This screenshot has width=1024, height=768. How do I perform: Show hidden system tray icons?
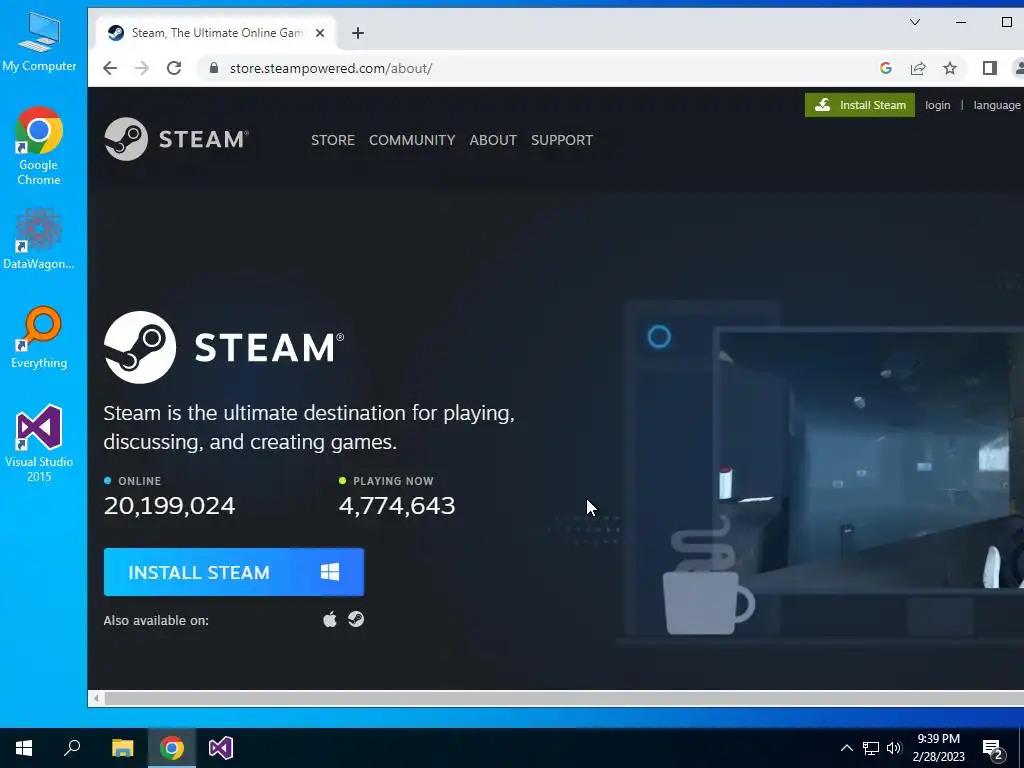[x=846, y=748]
